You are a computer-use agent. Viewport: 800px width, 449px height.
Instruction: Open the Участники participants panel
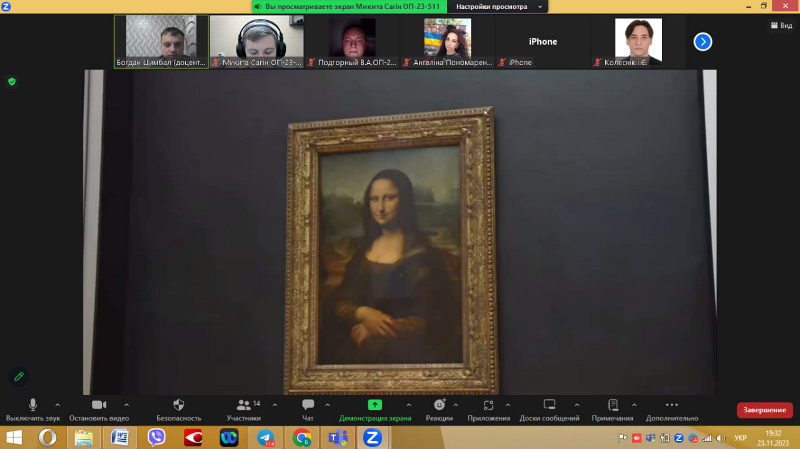tap(244, 410)
